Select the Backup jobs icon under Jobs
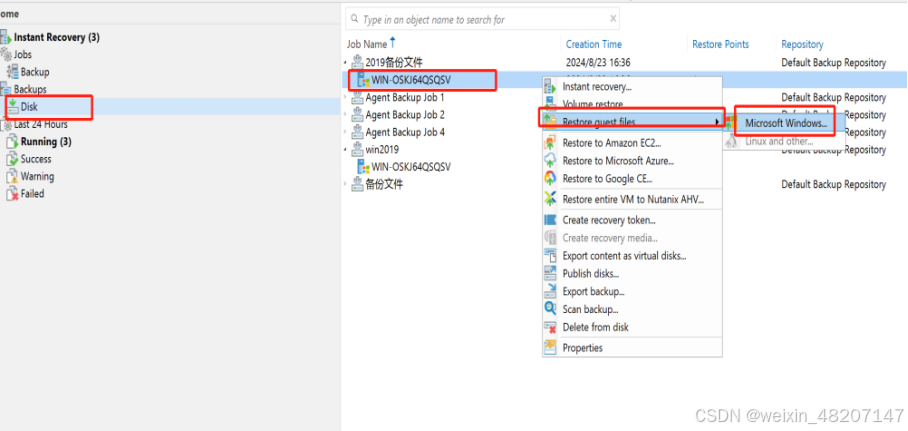 point(13,72)
